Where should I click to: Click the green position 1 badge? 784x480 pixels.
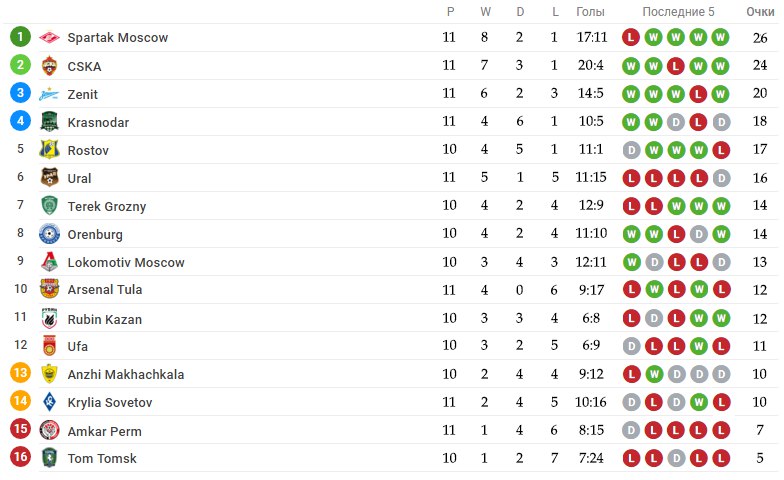[20, 36]
